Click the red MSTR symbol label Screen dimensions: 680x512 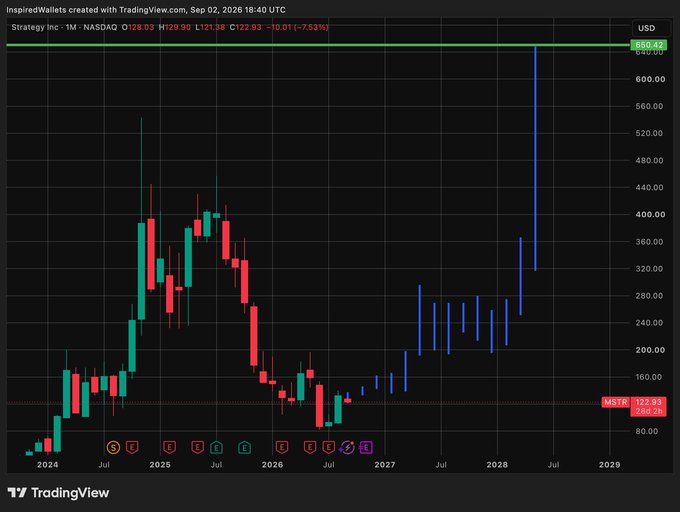tap(615, 402)
